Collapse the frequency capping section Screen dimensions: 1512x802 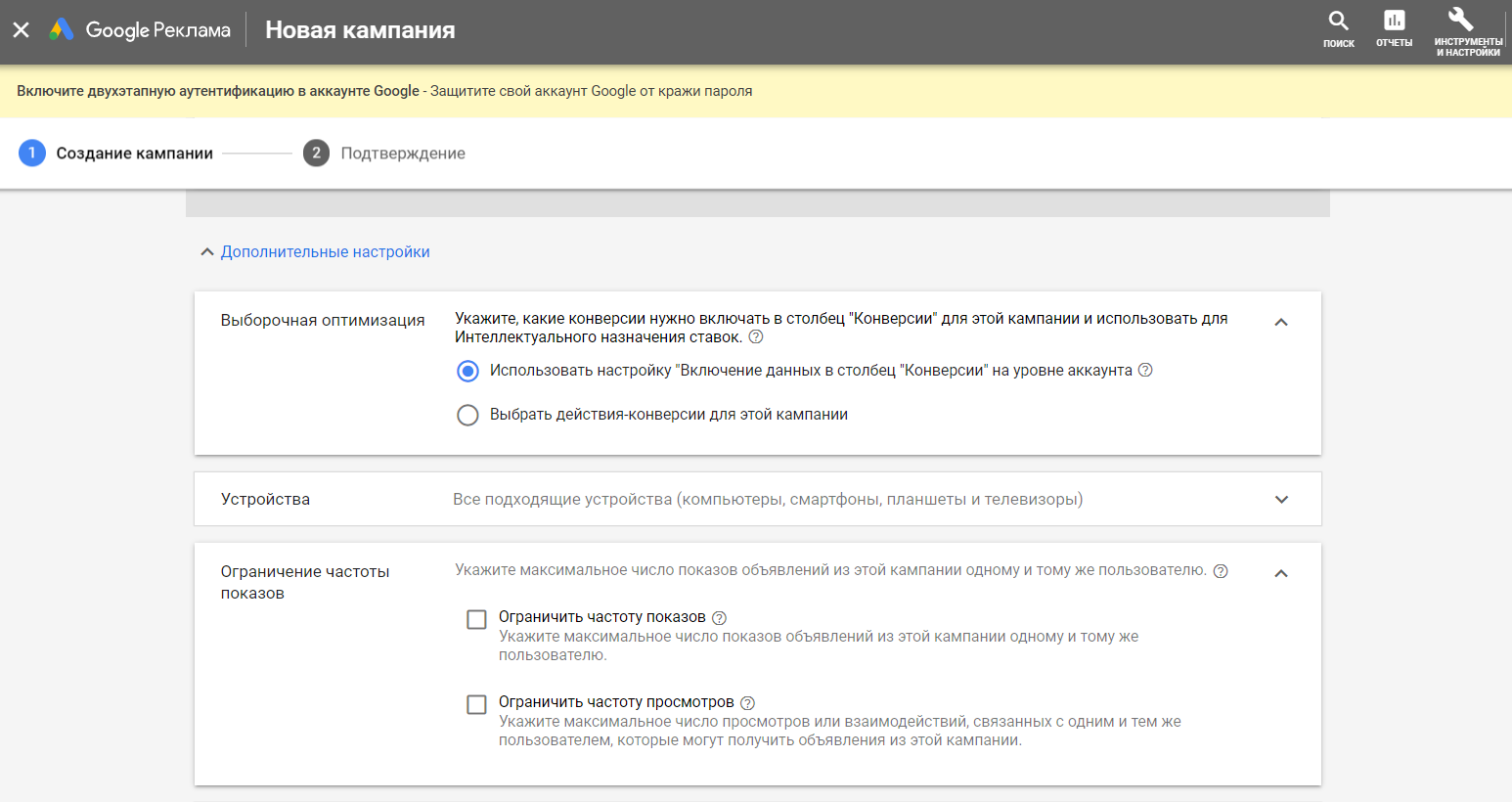click(1281, 573)
